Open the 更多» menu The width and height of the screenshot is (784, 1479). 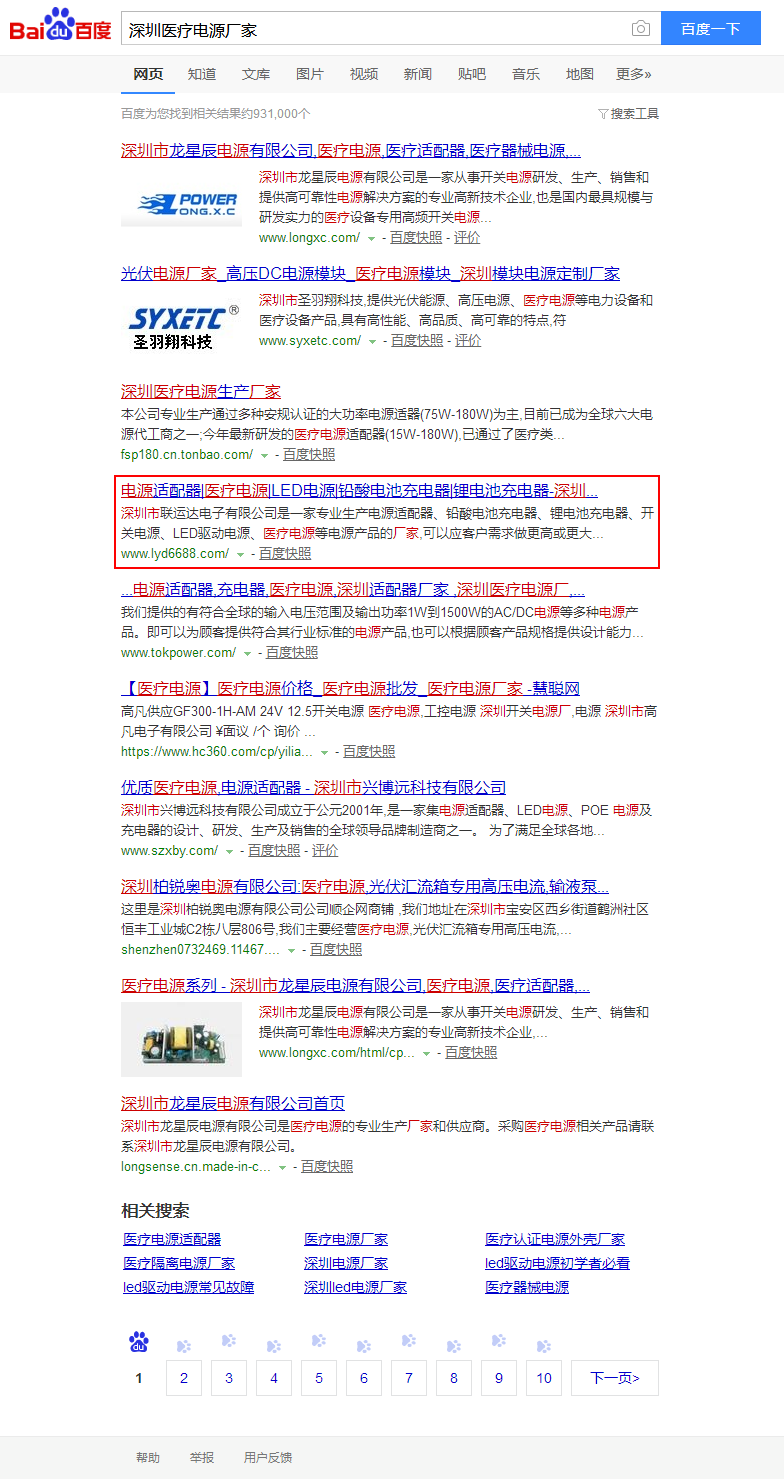(x=634, y=74)
